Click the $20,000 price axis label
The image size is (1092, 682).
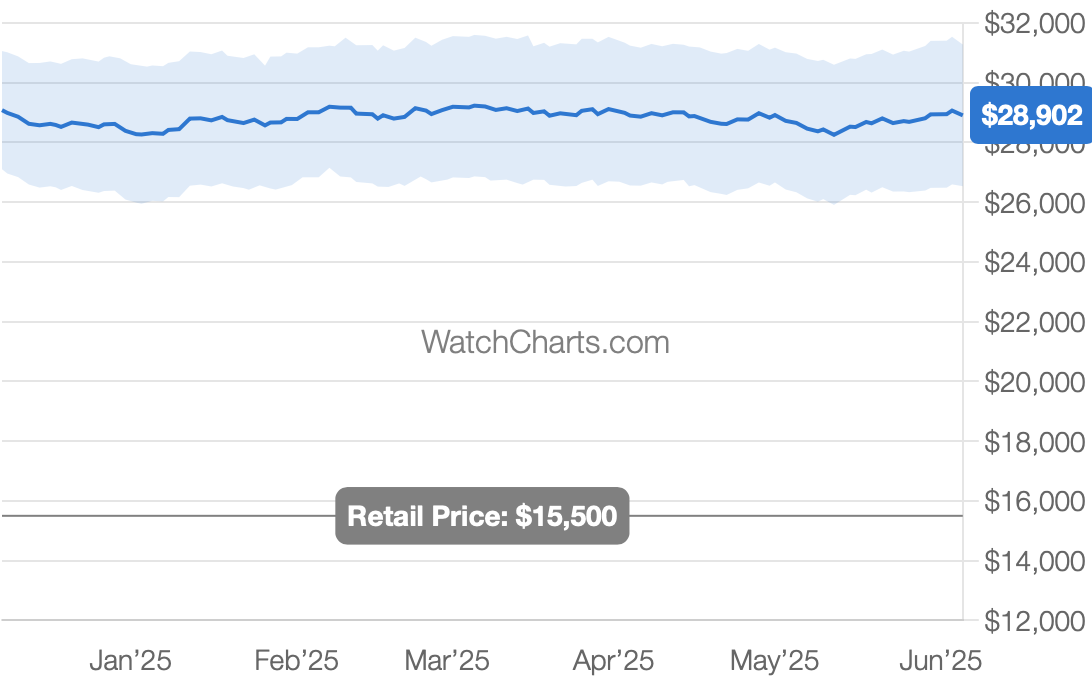(x=1034, y=382)
